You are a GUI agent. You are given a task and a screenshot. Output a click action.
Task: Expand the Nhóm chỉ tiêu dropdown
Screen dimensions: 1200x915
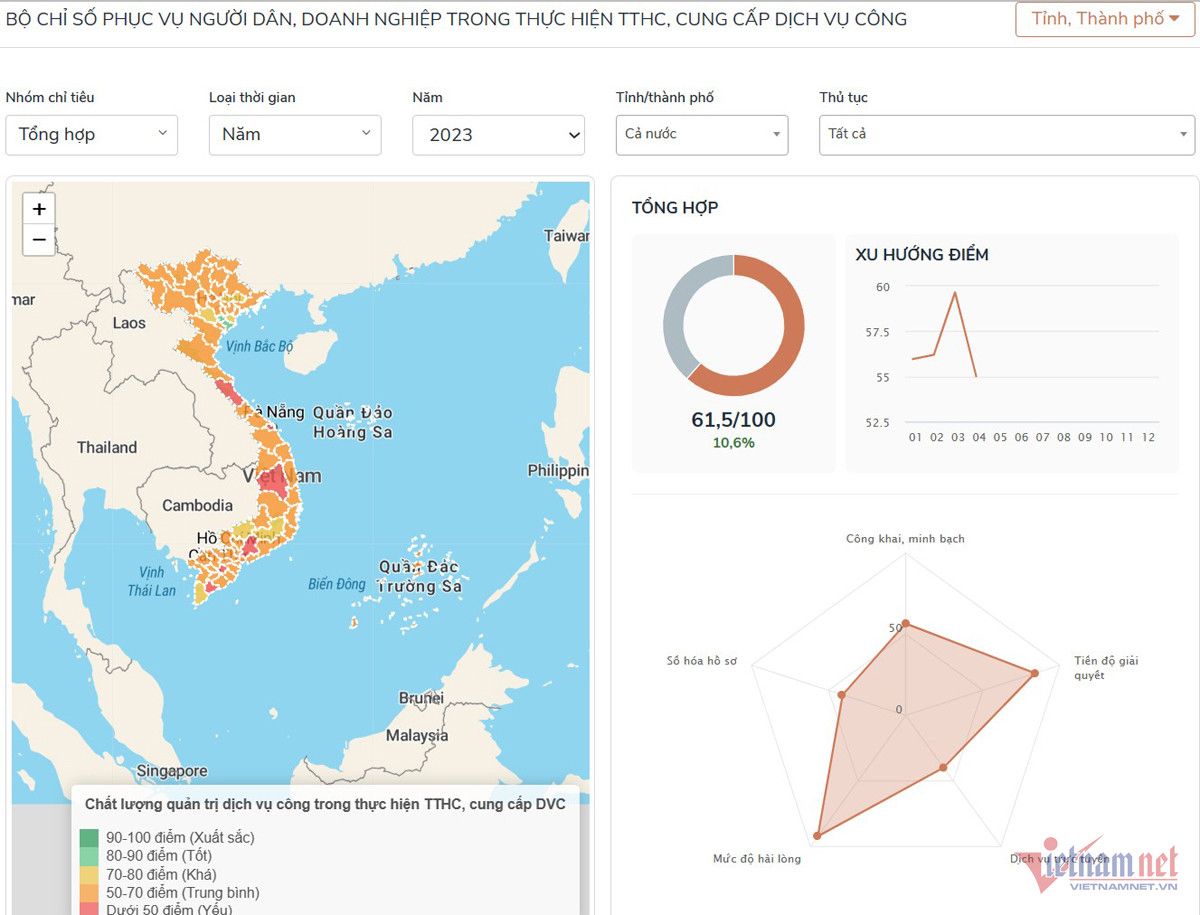point(91,135)
